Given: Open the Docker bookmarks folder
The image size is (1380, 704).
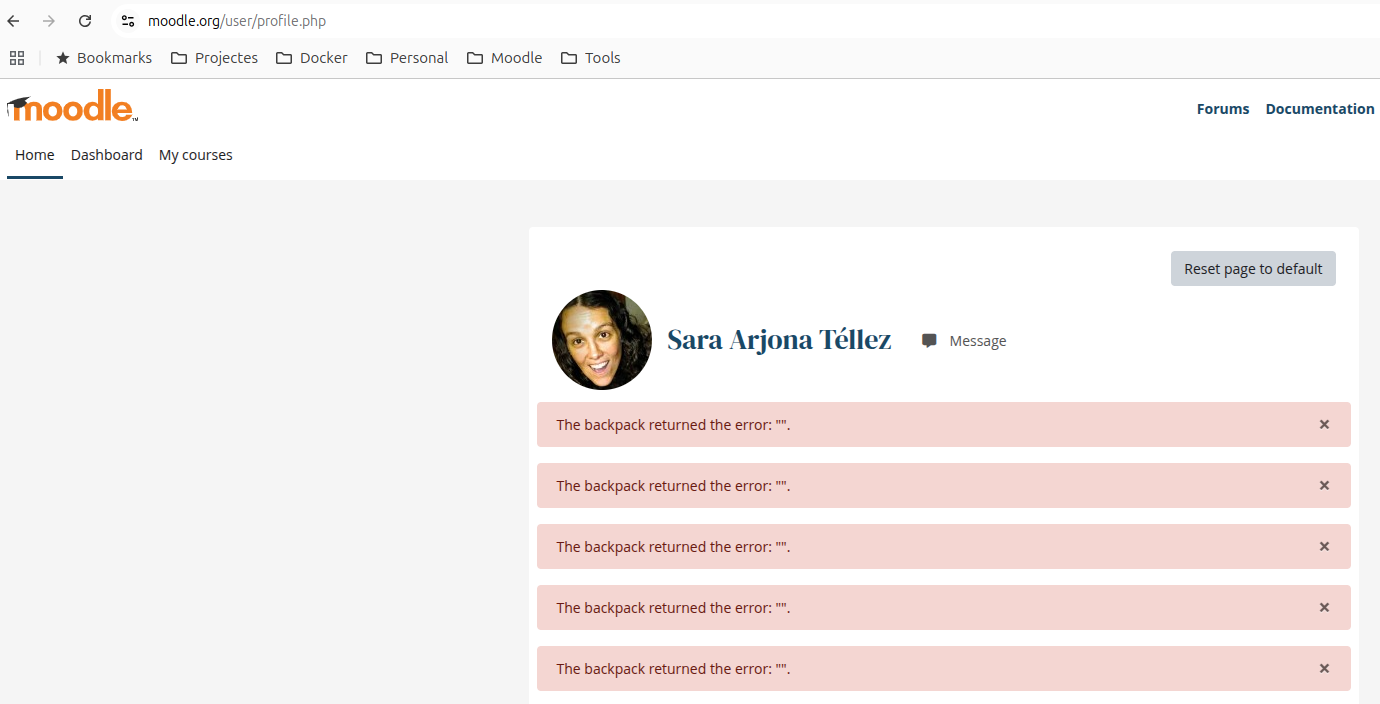Looking at the screenshot, I should coord(312,58).
